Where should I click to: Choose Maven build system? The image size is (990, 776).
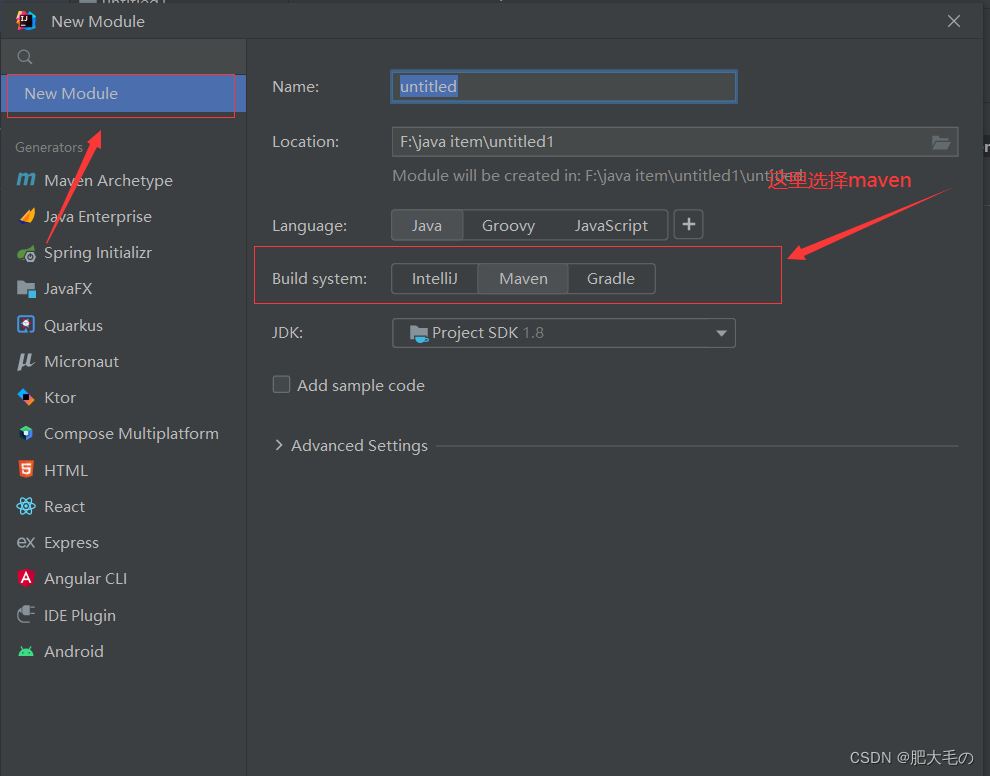[x=523, y=278]
